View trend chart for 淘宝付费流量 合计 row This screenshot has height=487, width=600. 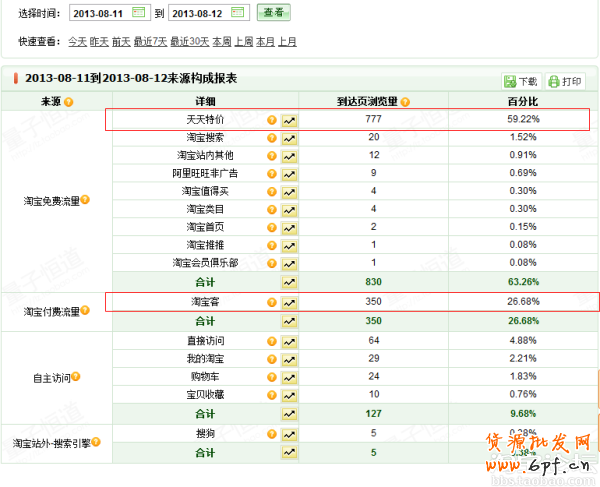289,321
